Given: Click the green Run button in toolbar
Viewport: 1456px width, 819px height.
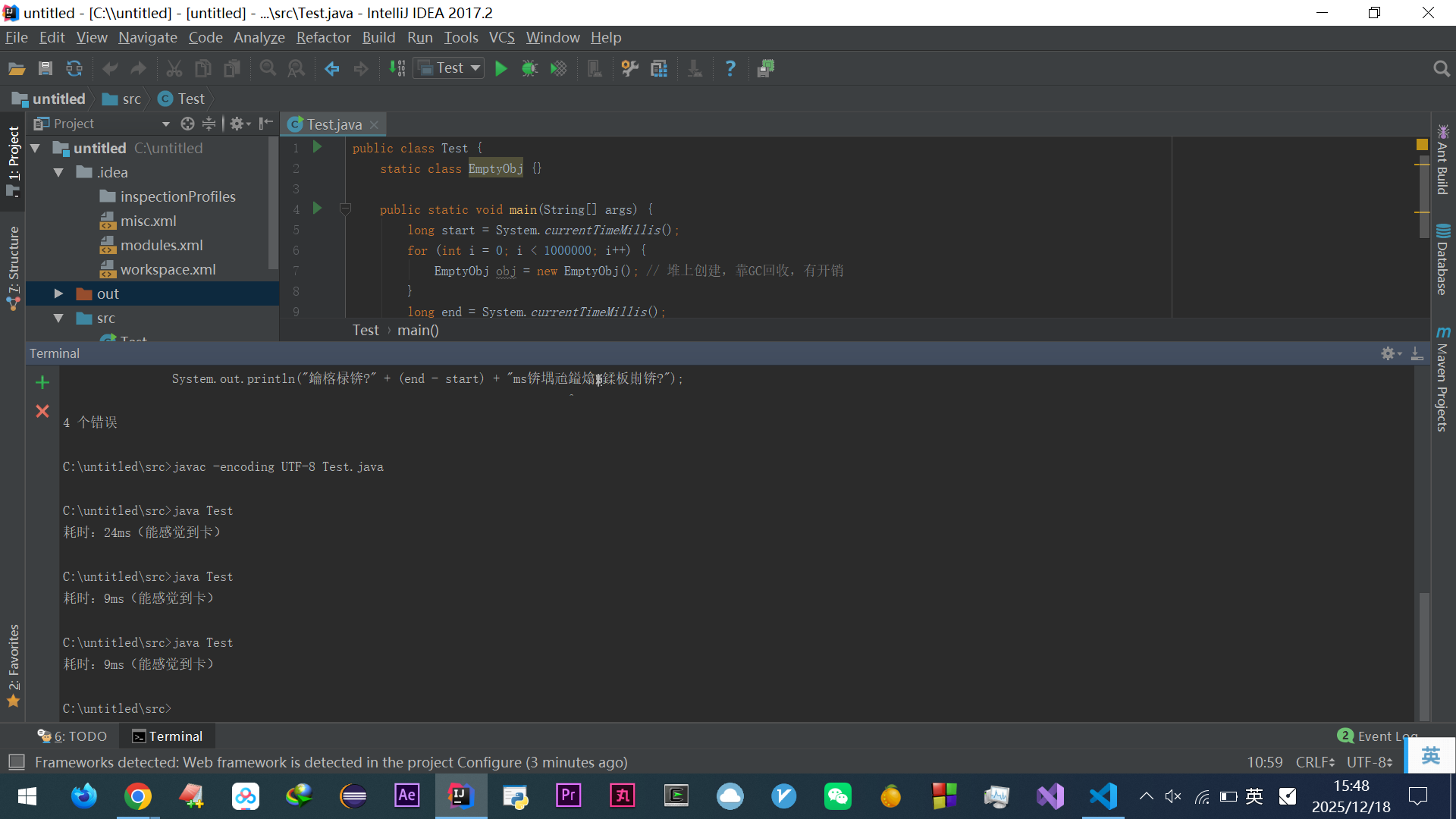Looking at the screenshot, I should coord(500,69).
